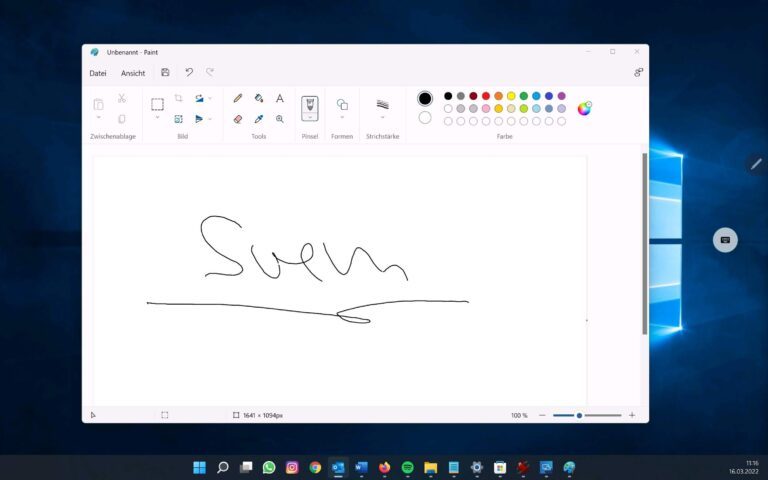
Task: Select the primary color black circle
Action: 425,98
